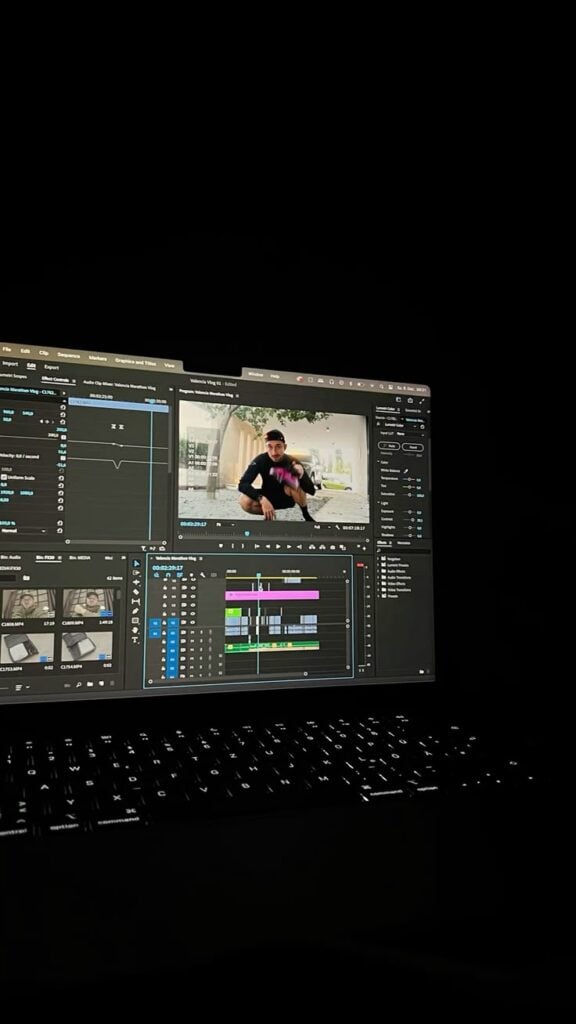The image size is (576, 1024).
Task: Select the Selection arrow tool
Action: click(x=136, y=564)
